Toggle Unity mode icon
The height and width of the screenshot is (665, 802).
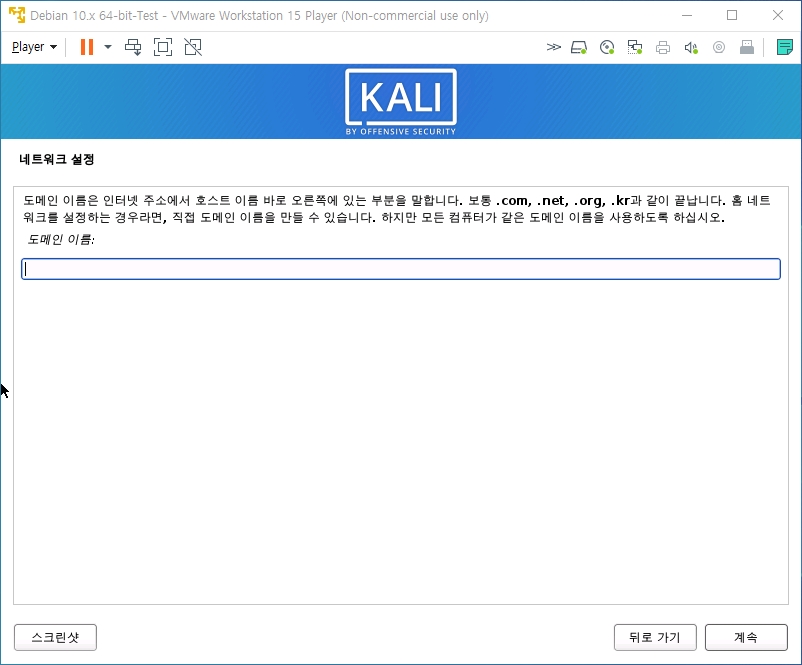click(193, 47)
